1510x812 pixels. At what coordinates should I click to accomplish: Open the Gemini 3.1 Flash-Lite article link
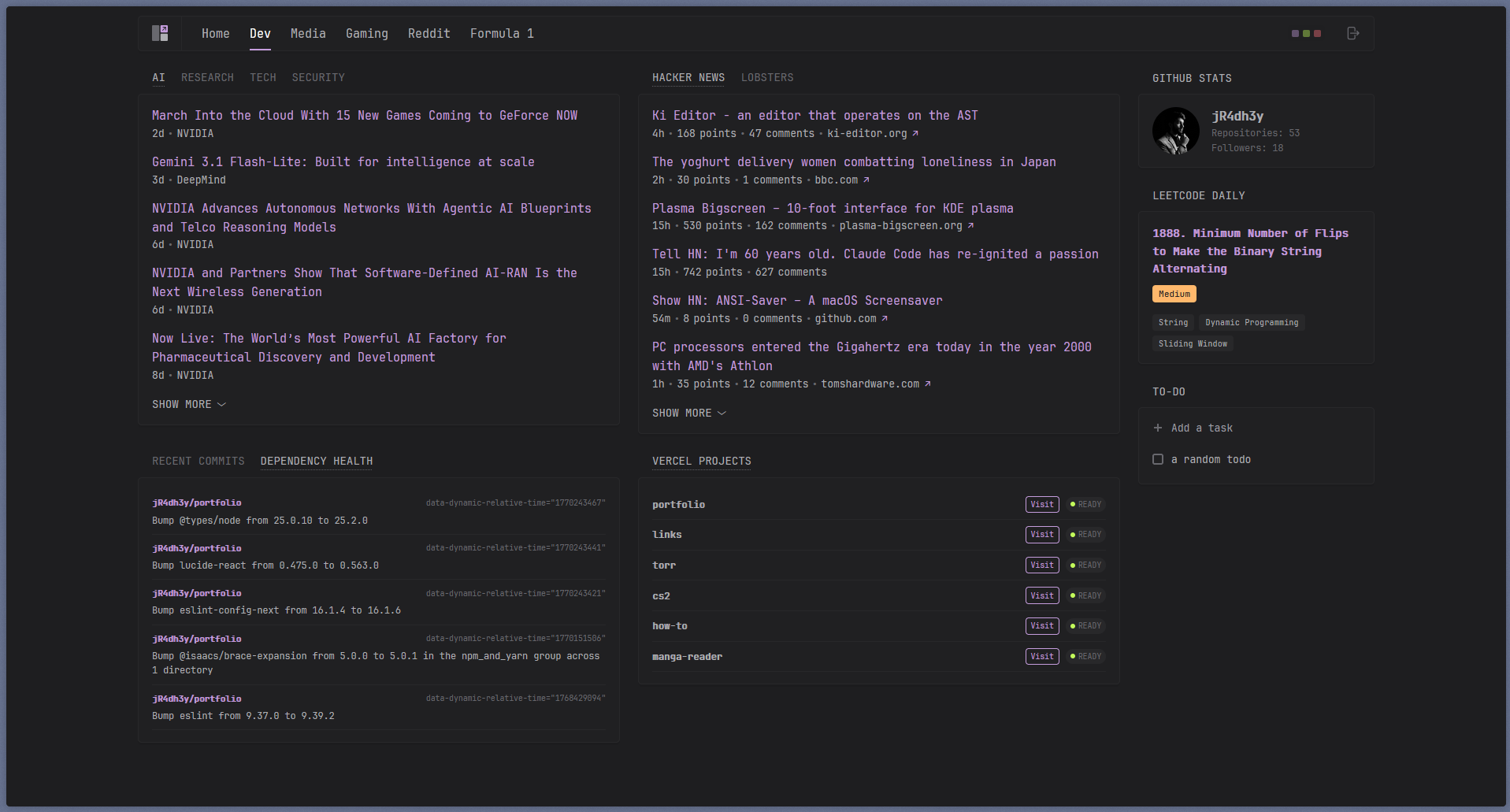343,161
